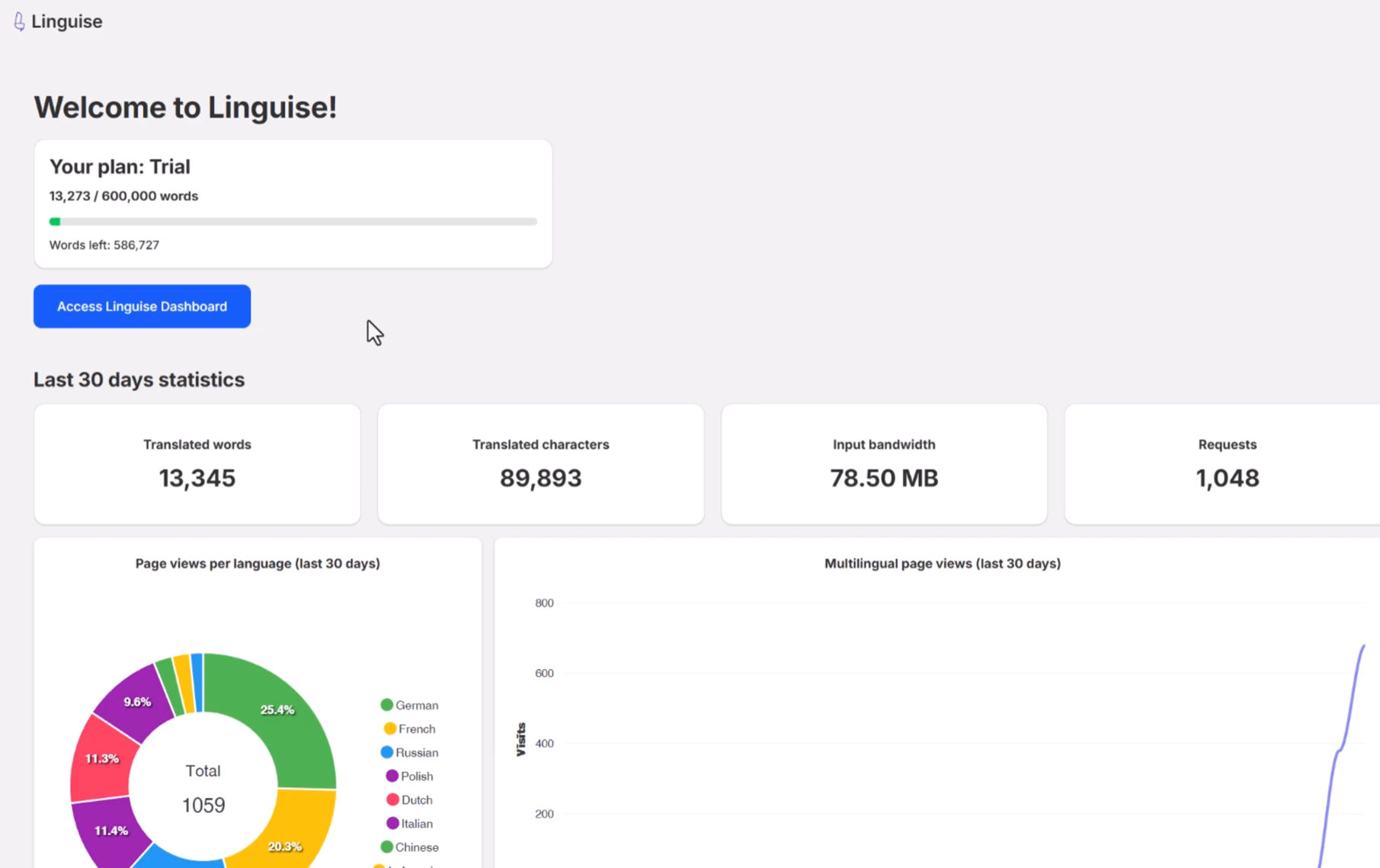Image resolution: width=1380 pixels, height=868 pixels.
Task: Click the purple dot beside Polish
Action: (392, 776)
